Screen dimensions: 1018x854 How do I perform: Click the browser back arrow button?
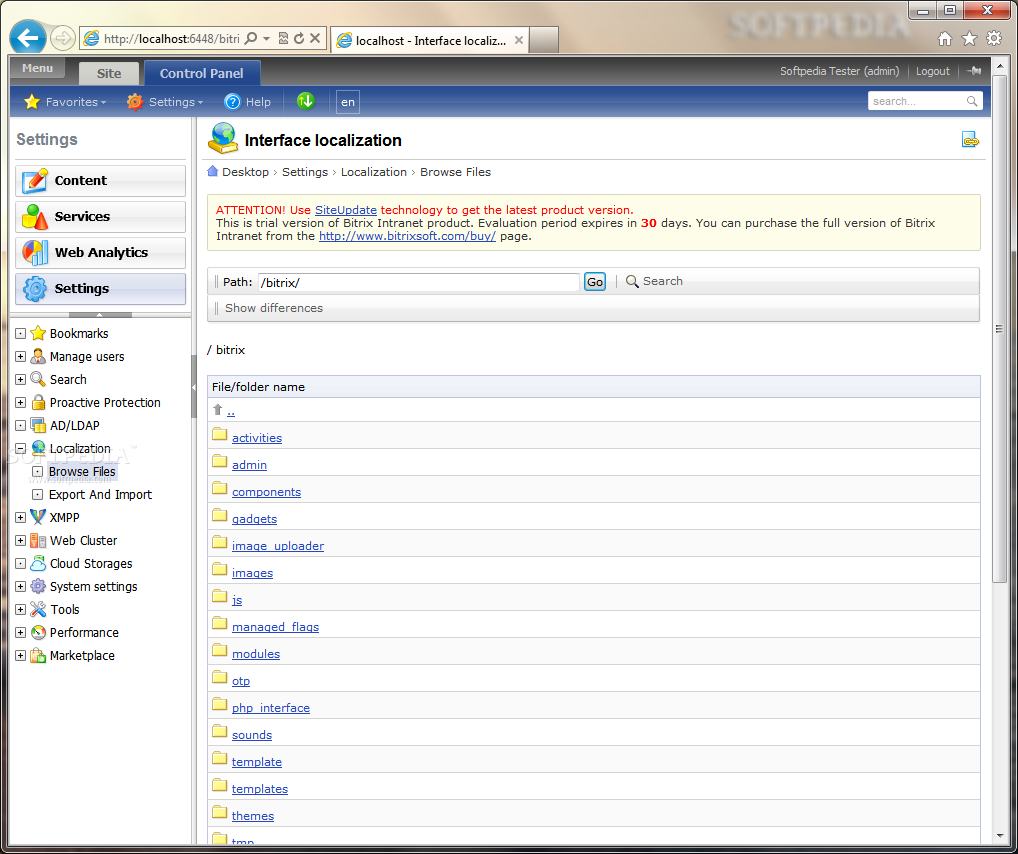point(28,38)
